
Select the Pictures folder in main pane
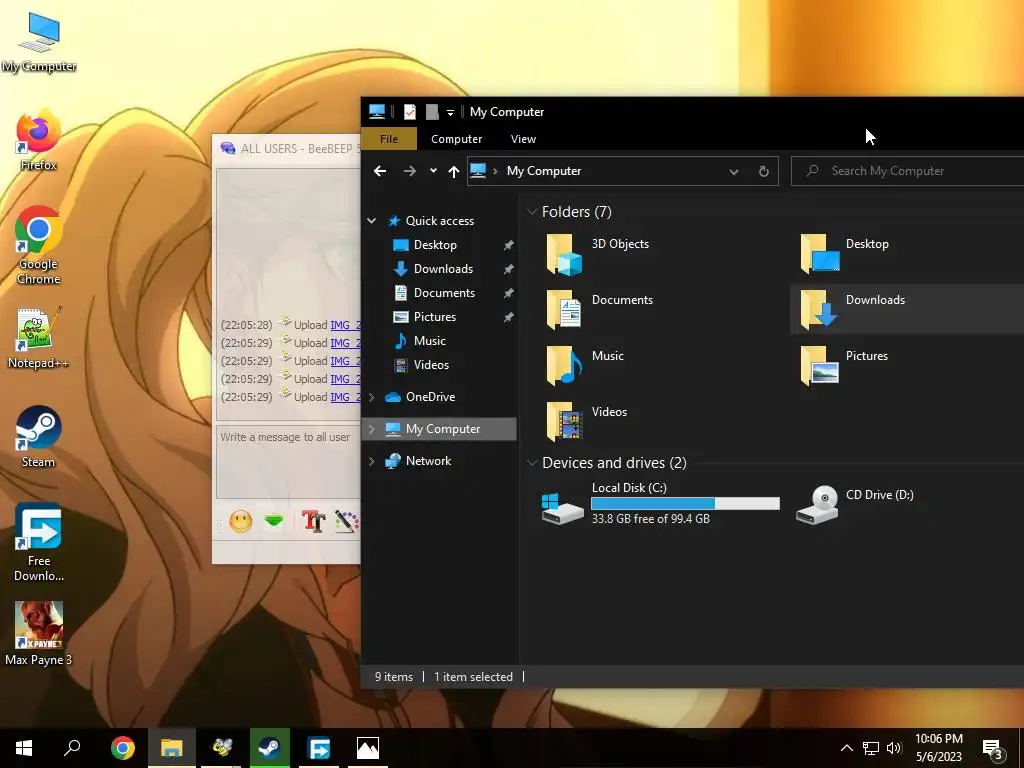[x=844, y=366]
